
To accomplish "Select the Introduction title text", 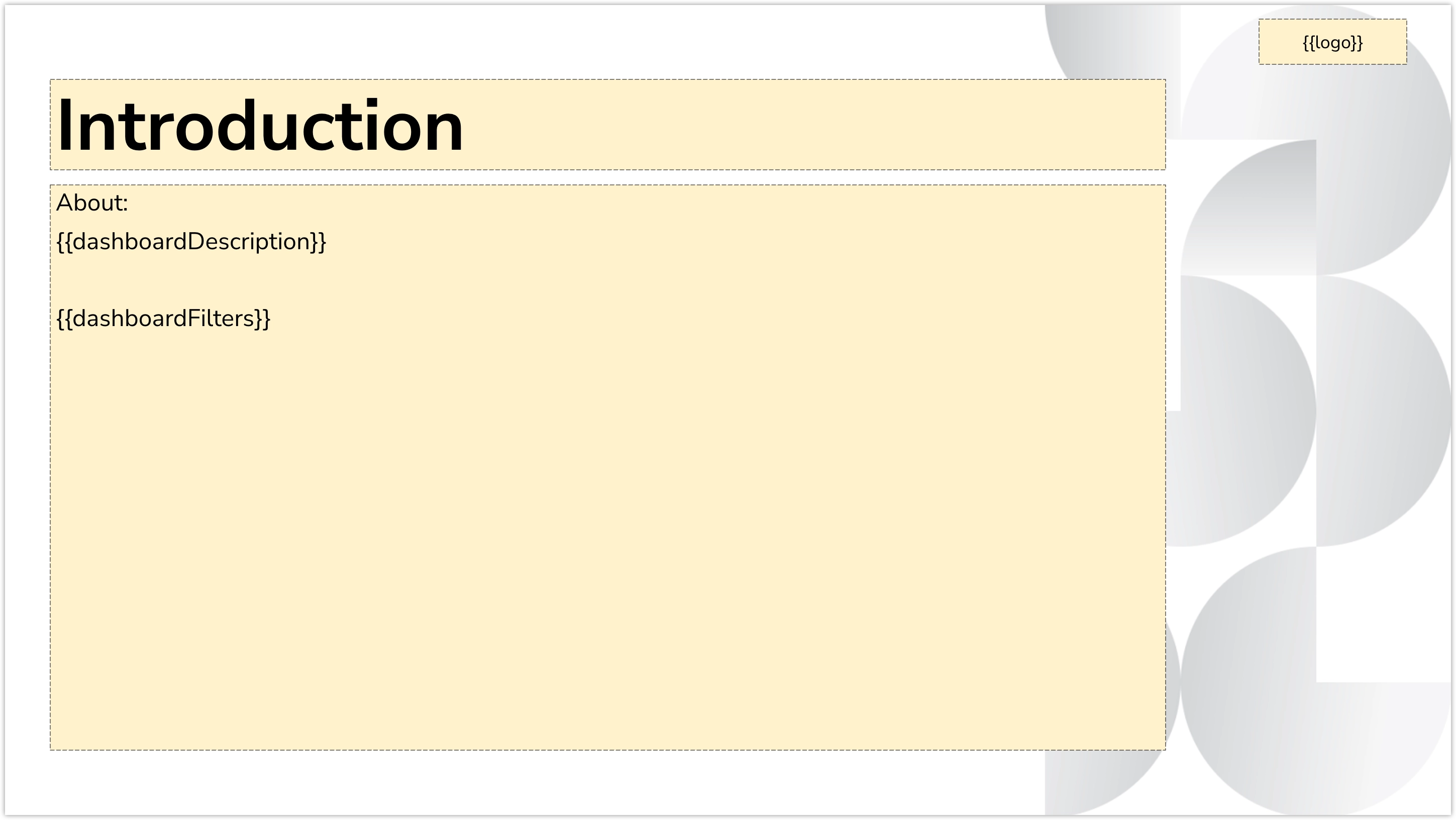I will click(260, 126).
